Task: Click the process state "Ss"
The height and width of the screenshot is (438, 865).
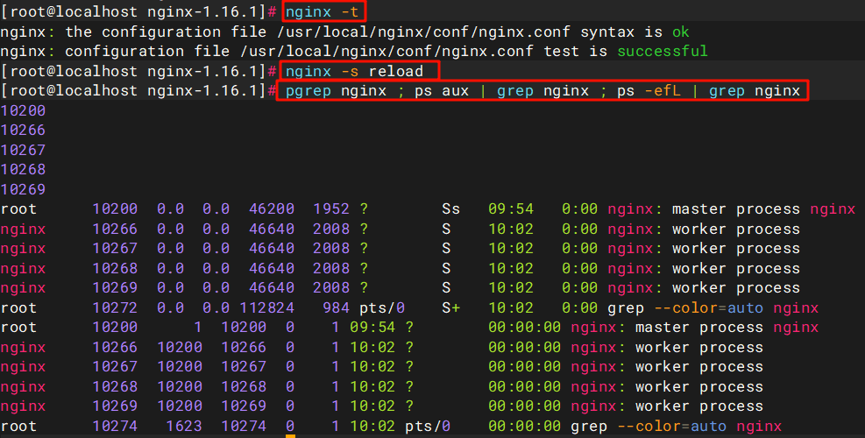Action: click(x=451, y=209)
